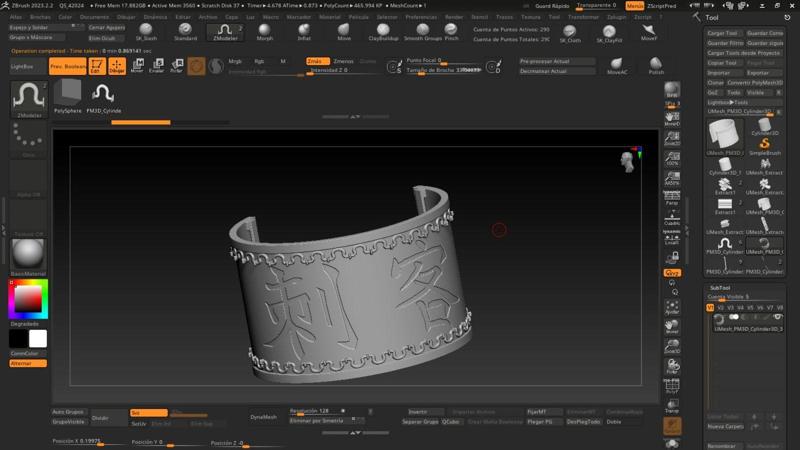Open the Alfas menu
Screen dimensions: 800x450
(16, 17)
